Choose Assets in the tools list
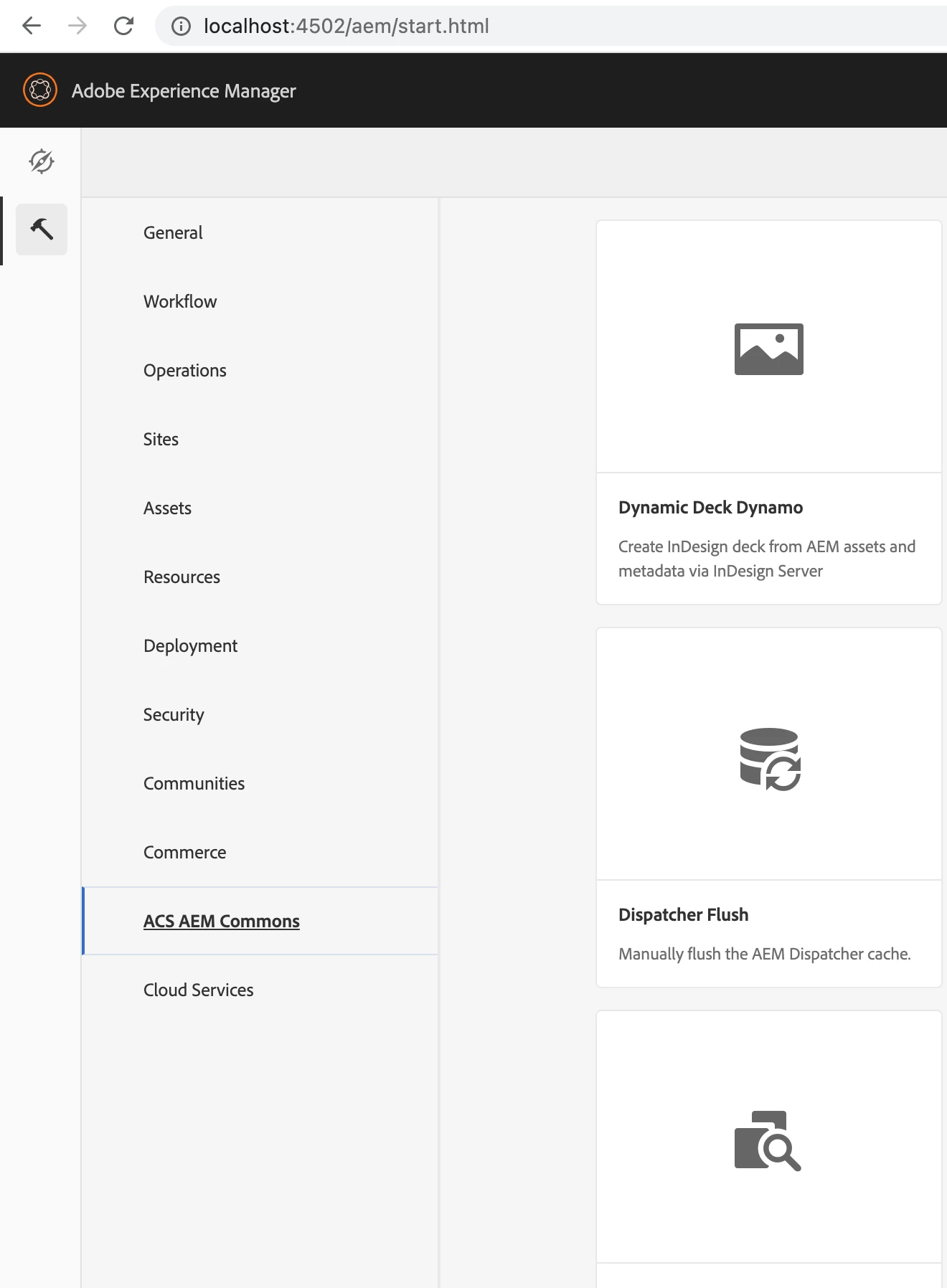Image resolution: width=947 pixels, height=1288 pixels. point(167,508)
